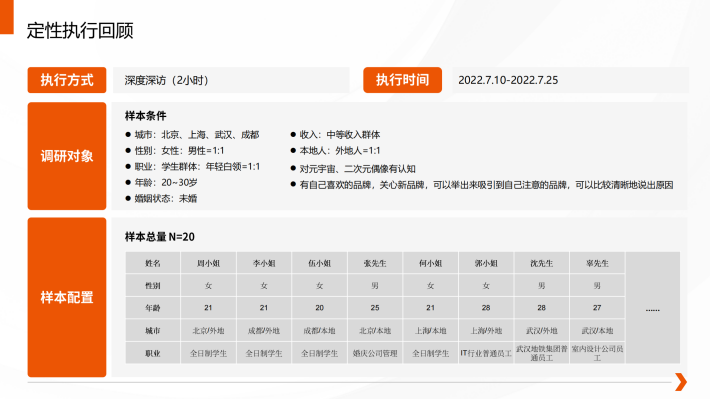Select the 婚庆公司管理 occupation cell
Image resolution: width=710 pixels, height=399 pixels.
click(x=375, y=353)
